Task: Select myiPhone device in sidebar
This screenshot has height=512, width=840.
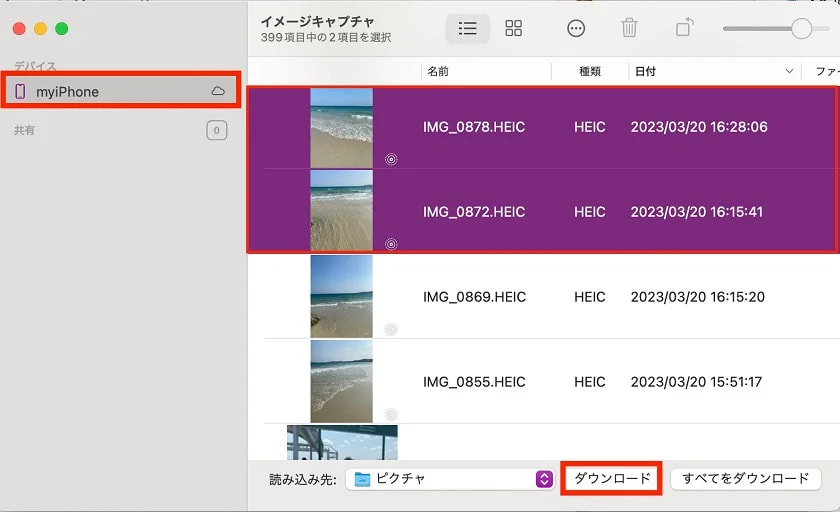Action: 121,92
